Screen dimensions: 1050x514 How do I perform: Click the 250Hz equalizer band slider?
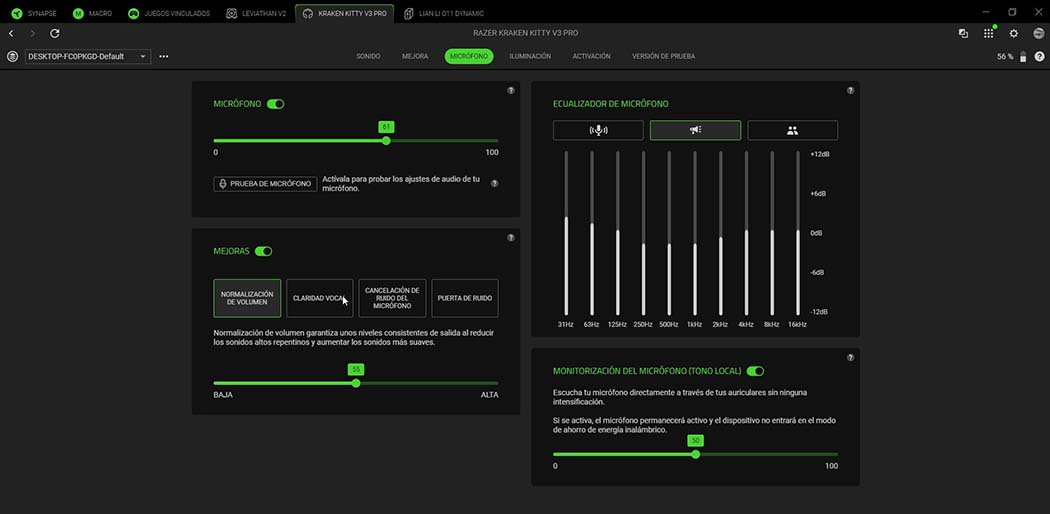coord(644,233)
